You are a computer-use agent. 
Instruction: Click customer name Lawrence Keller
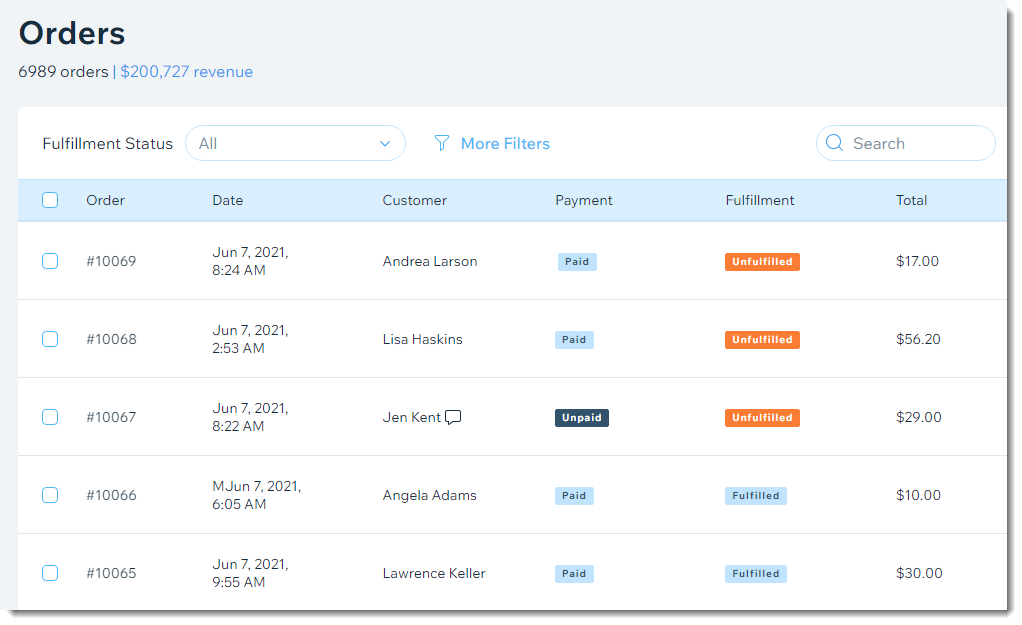click(434, 574)
